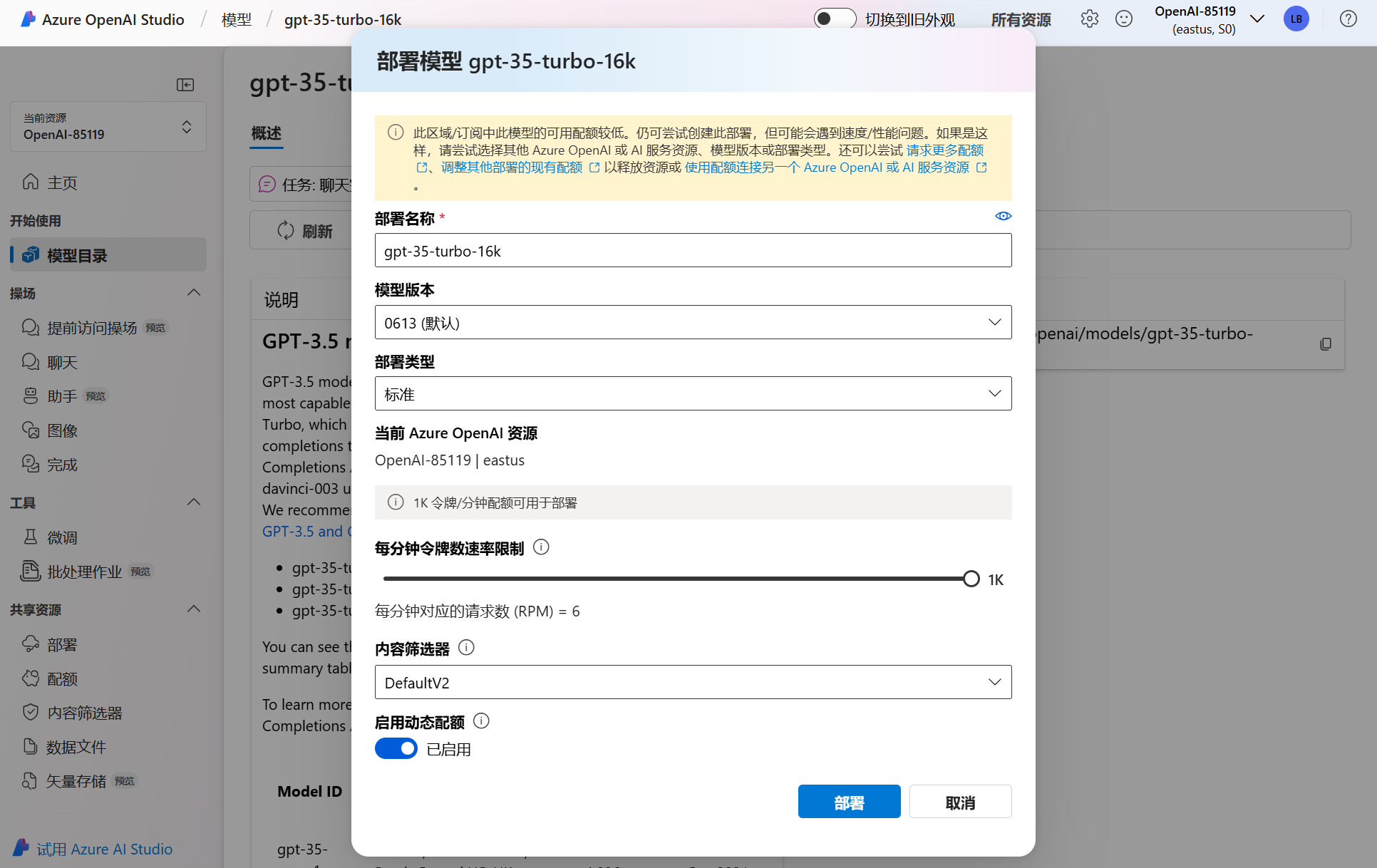Click the tokens-per-minute slider handle
Screen dimensions: 1377x868
click(971, 579)
